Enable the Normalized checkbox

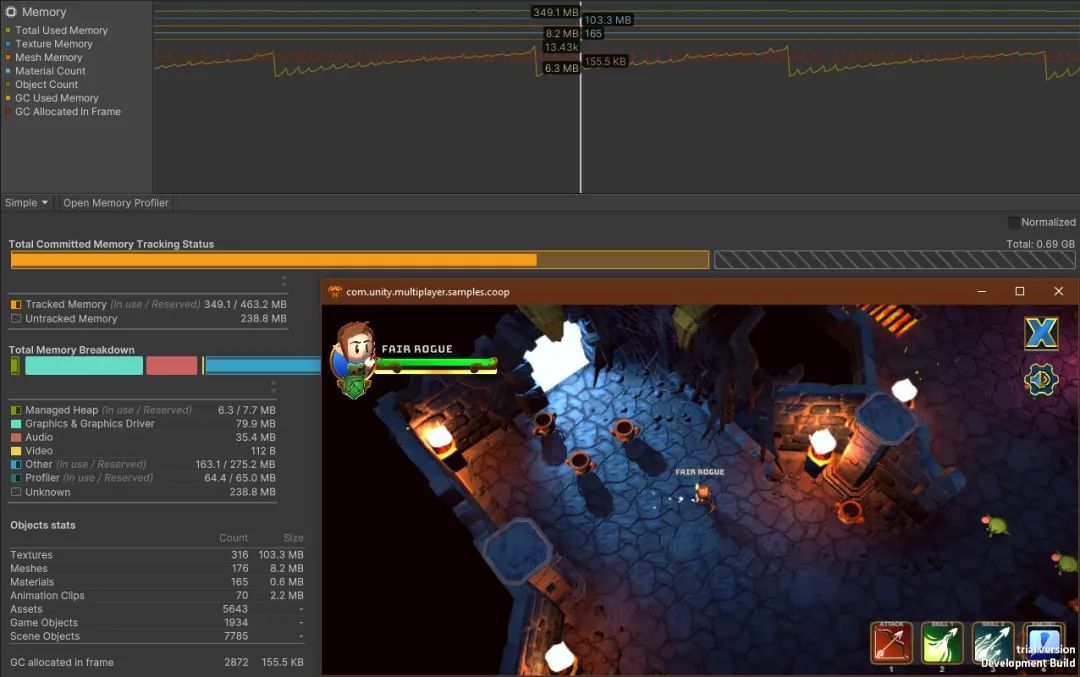[1013, 221]
